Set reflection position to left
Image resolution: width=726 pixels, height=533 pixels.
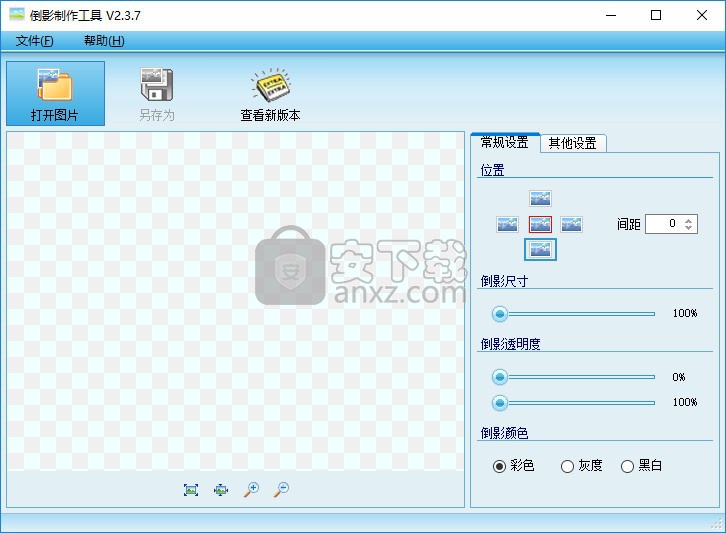(507, 225)
